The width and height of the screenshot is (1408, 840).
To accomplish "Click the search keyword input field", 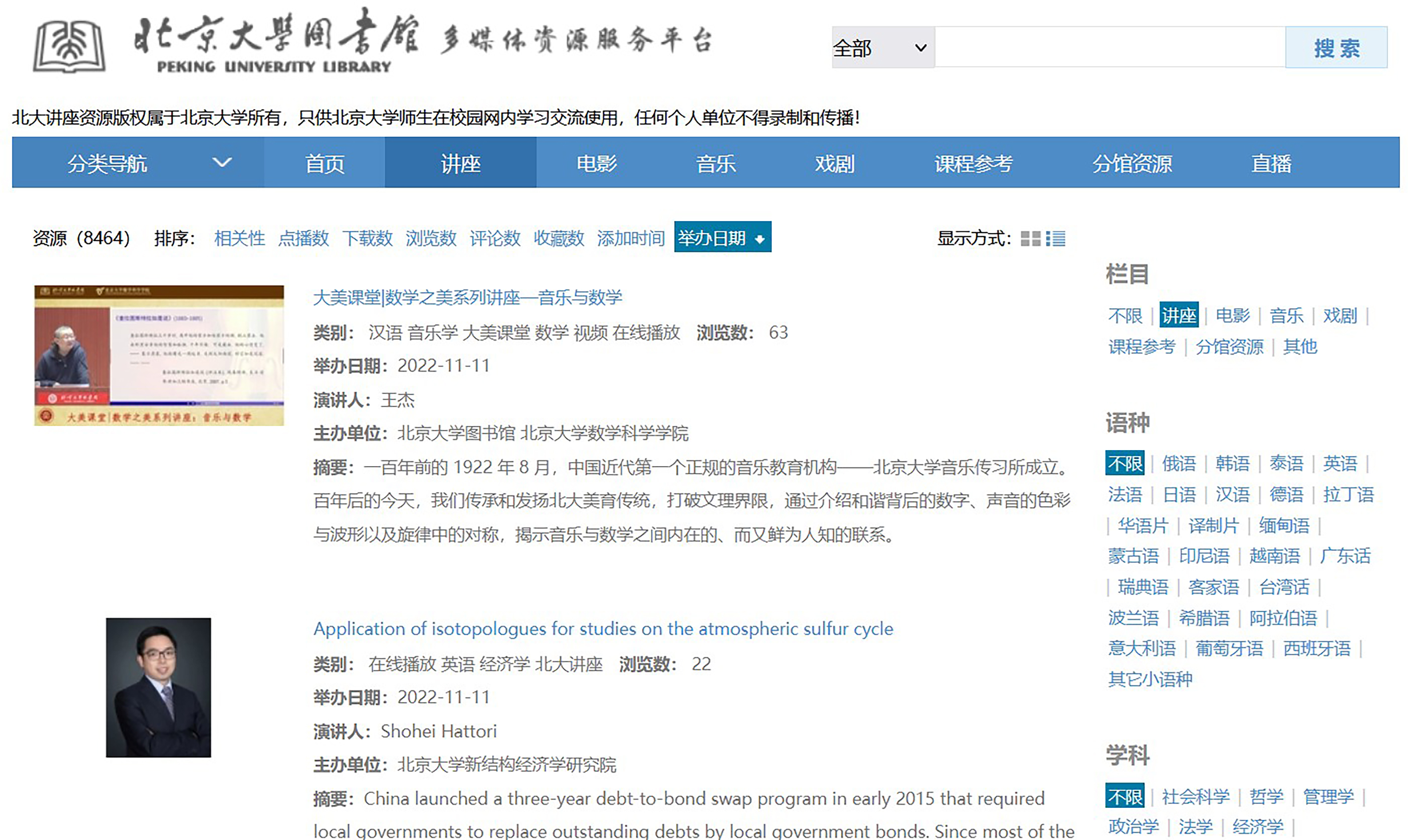I will (1110, 48).
